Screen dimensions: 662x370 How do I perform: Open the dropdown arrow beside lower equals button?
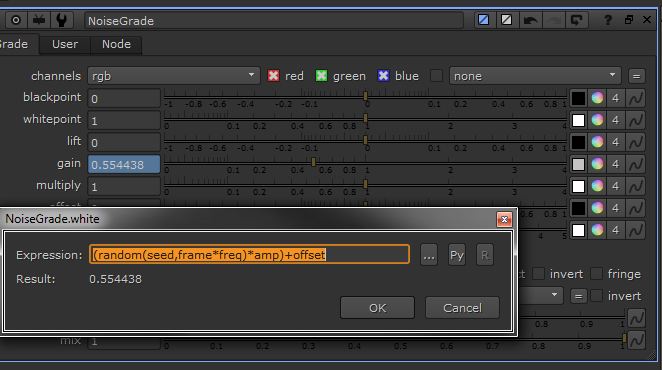[x=554, y=295]
